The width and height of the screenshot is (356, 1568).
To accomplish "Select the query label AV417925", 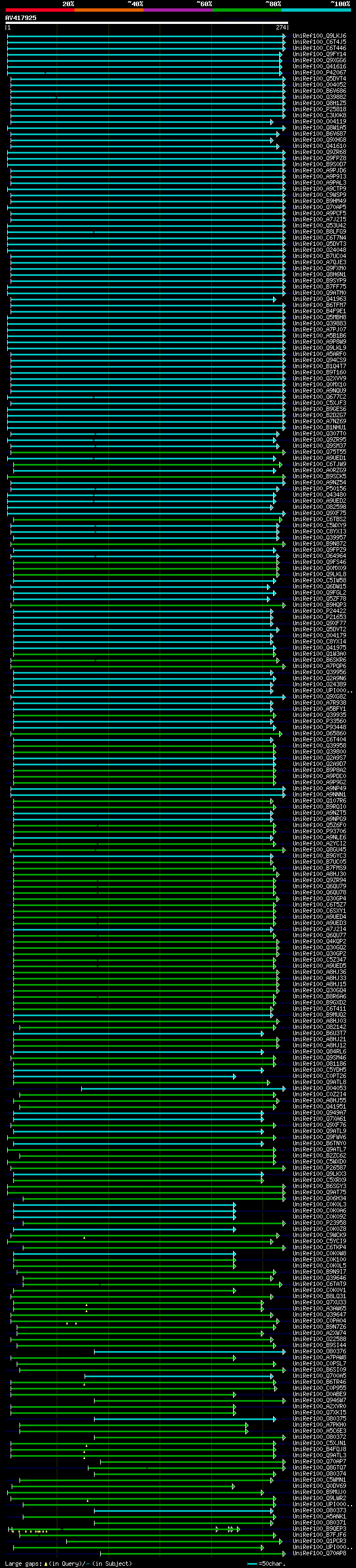I will 21,18.
